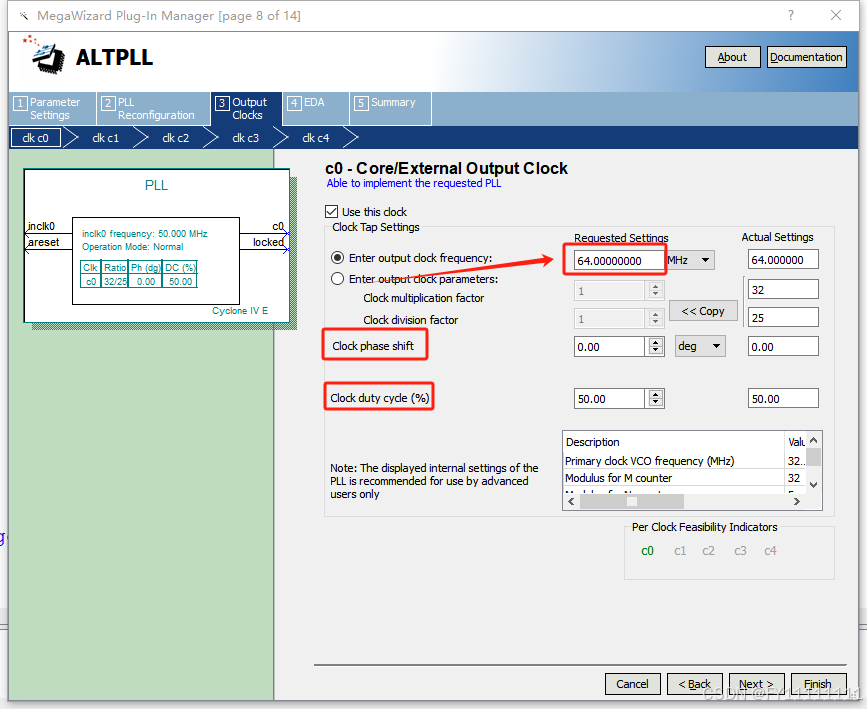The width and height of the screenshot is (867, 709).
Task: Open the help question mark in title bar
Action: coord(791,15)
